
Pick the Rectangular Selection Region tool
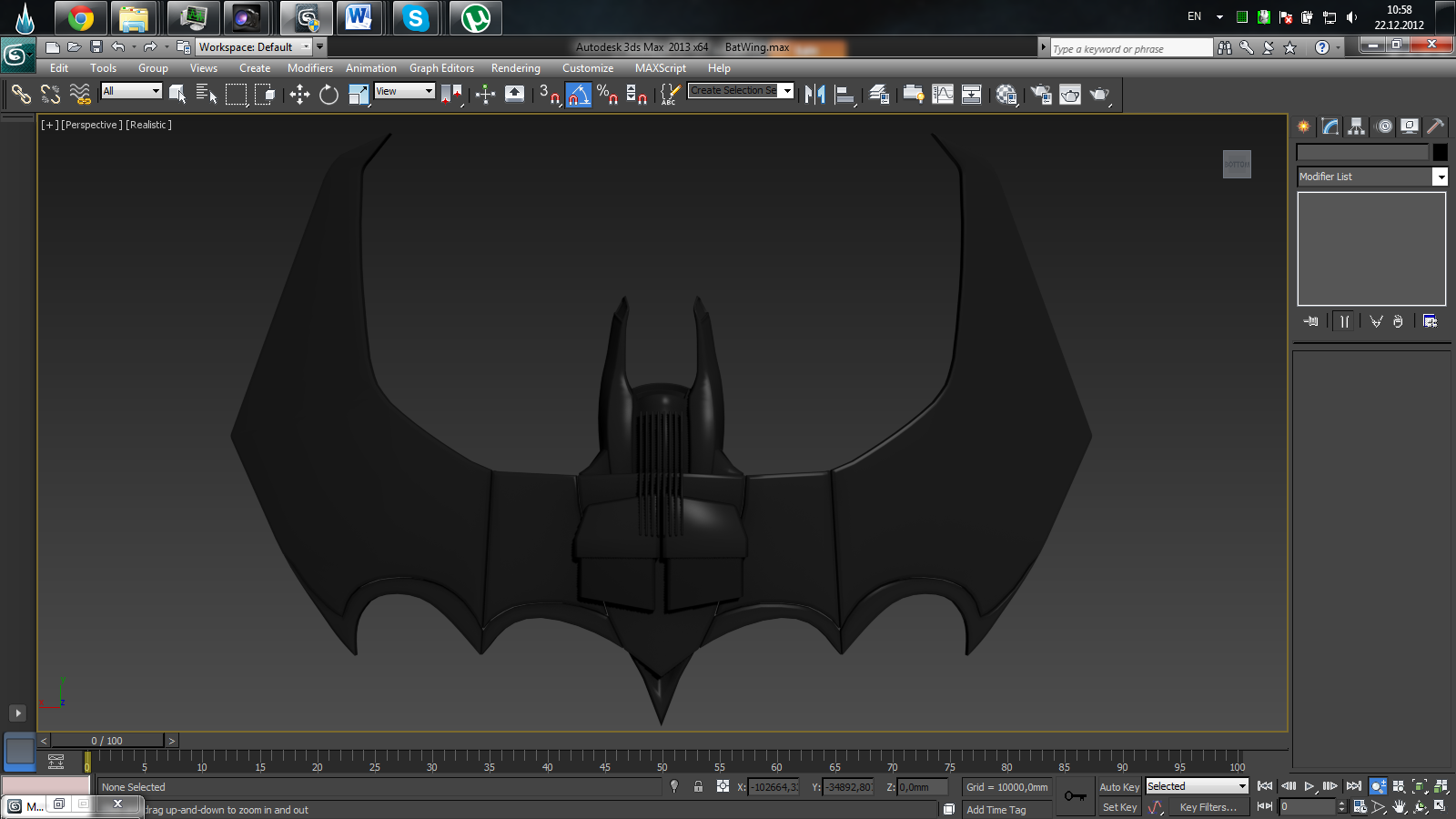tap(236, 94)
